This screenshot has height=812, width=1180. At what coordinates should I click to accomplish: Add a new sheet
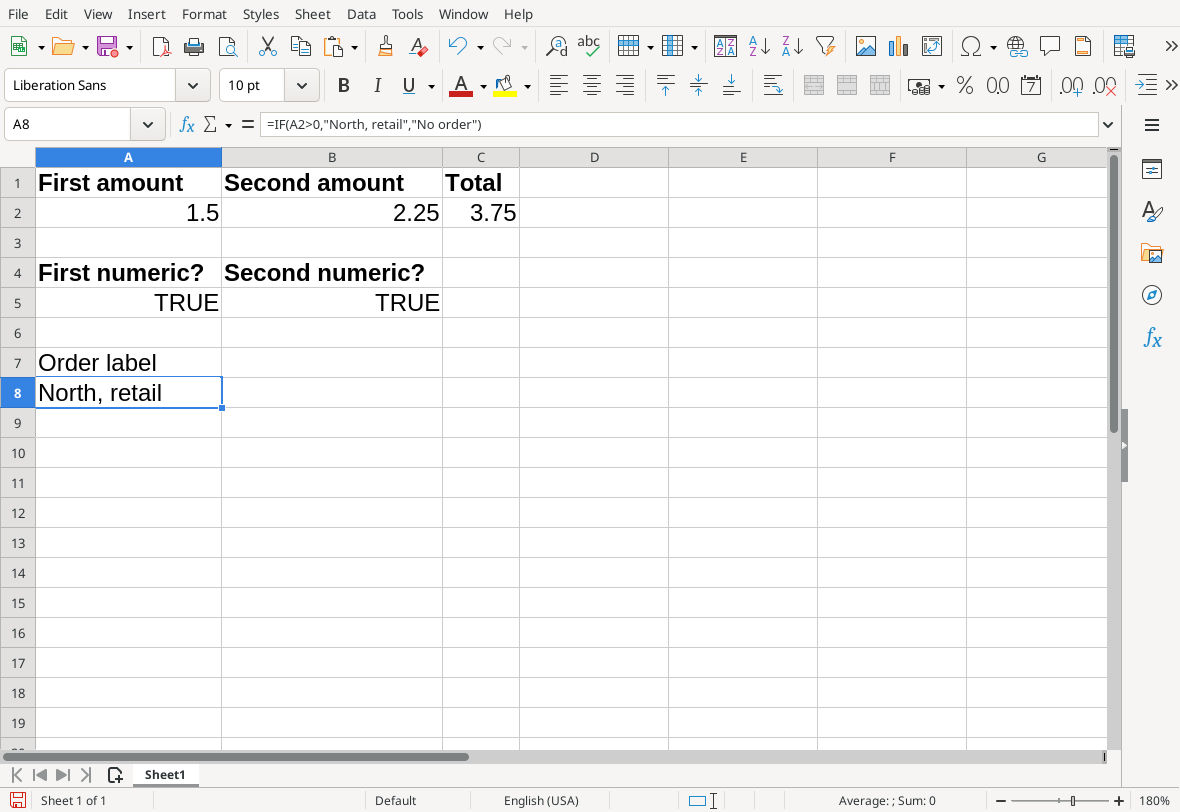pyautogui.click(x=115, y=775)
